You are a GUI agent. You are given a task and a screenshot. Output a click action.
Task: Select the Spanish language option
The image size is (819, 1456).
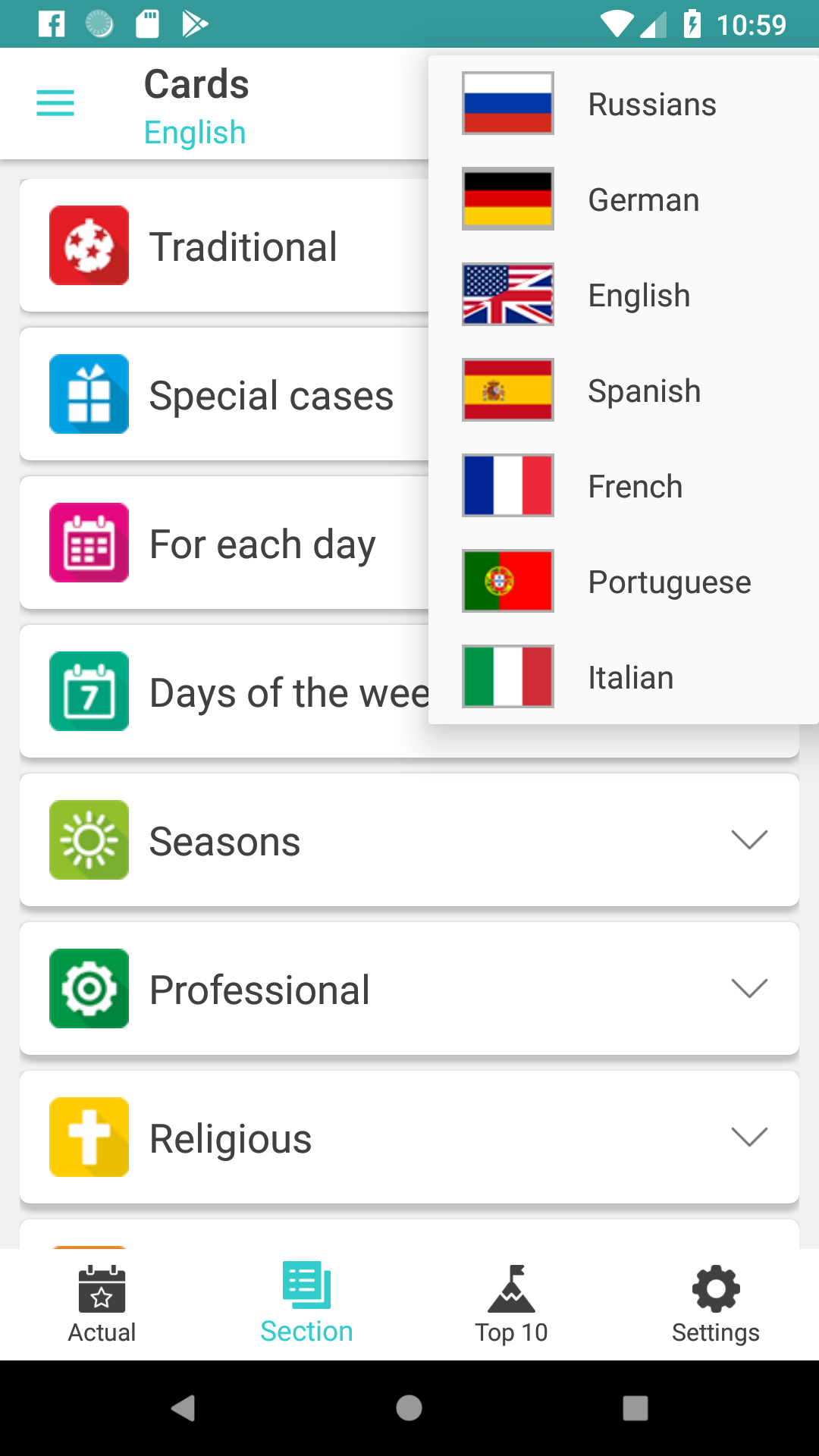click(644, 391)
